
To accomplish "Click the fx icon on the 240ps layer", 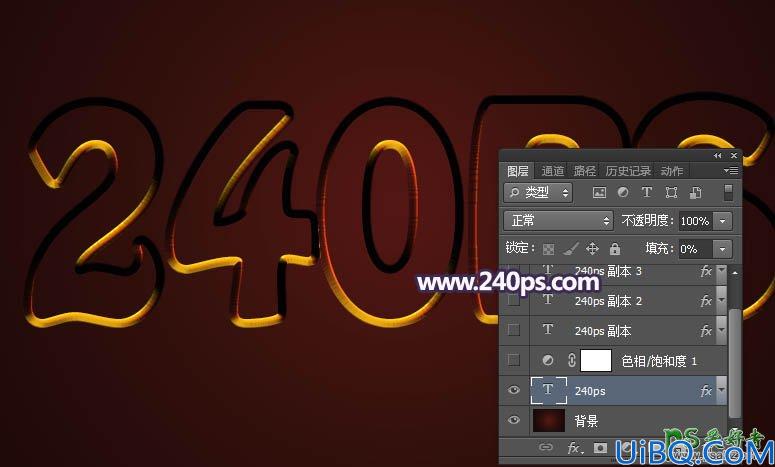I will [x=706, y=391].
